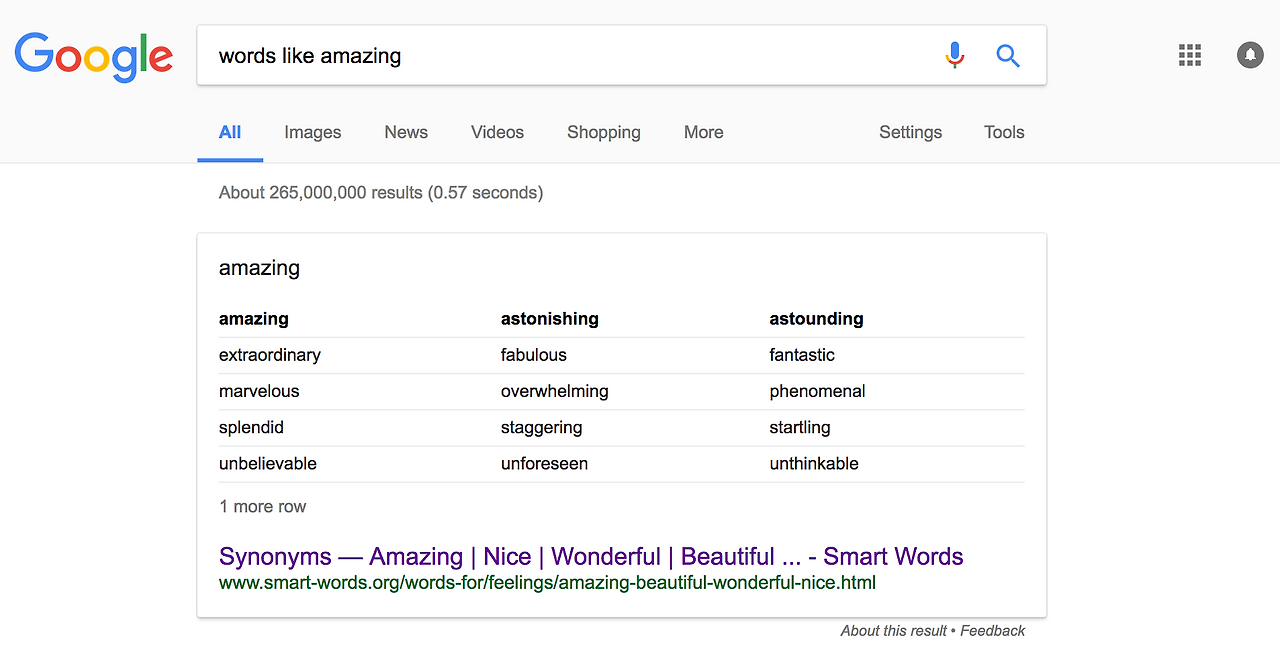Click the smart-words.org URL
The width and height of the screenshot is (1280, 668).
click(547, 582)
